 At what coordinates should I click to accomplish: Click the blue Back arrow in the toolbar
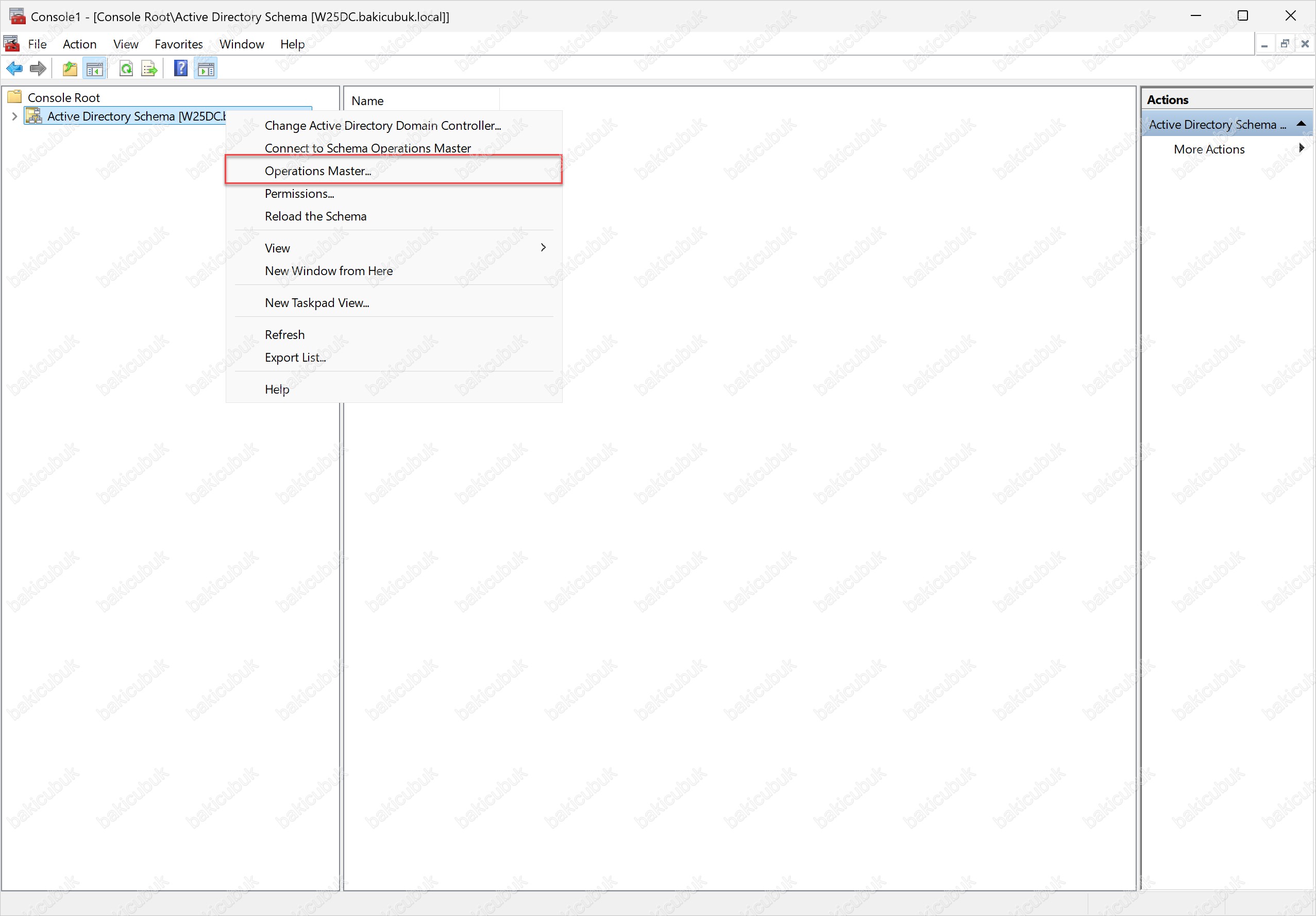[14, 69]
